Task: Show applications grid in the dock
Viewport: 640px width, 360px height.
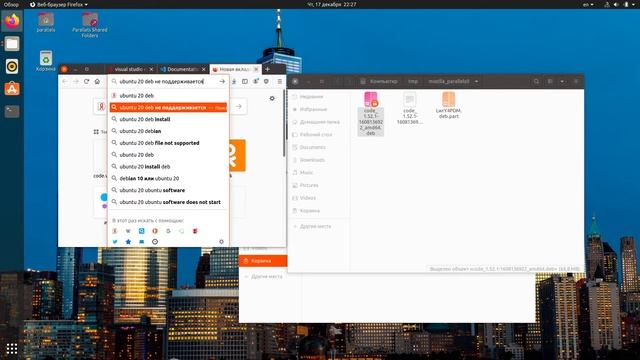Action: [12, 348]
